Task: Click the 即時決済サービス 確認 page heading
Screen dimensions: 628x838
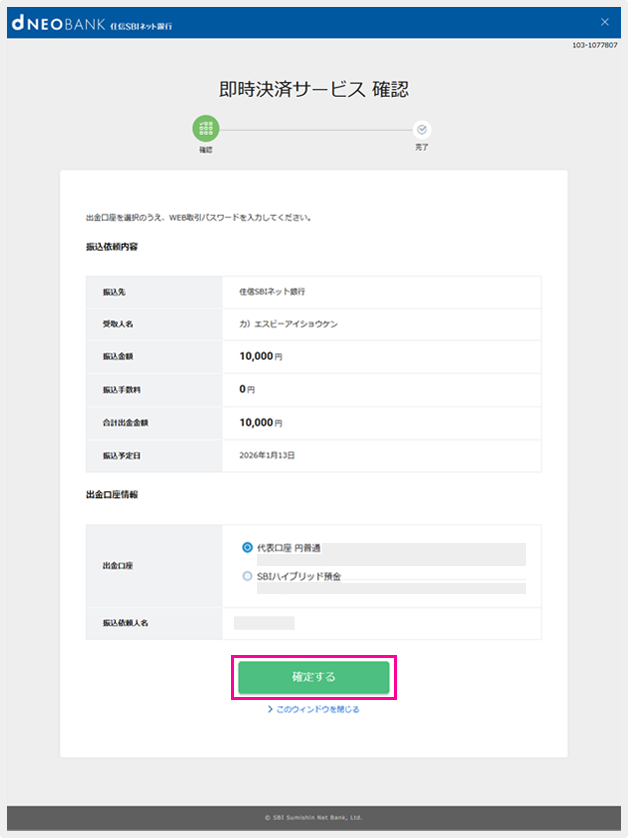Action: click(314, 89)
